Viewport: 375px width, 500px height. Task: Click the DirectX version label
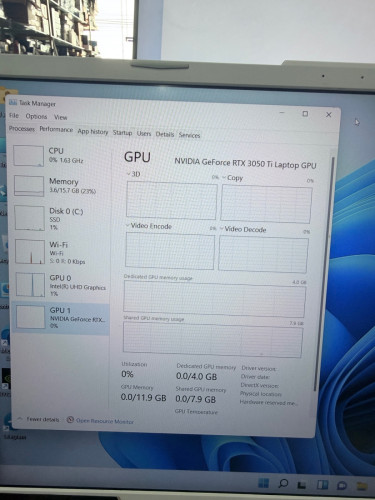pyautogui.click(x=260, y=385)
